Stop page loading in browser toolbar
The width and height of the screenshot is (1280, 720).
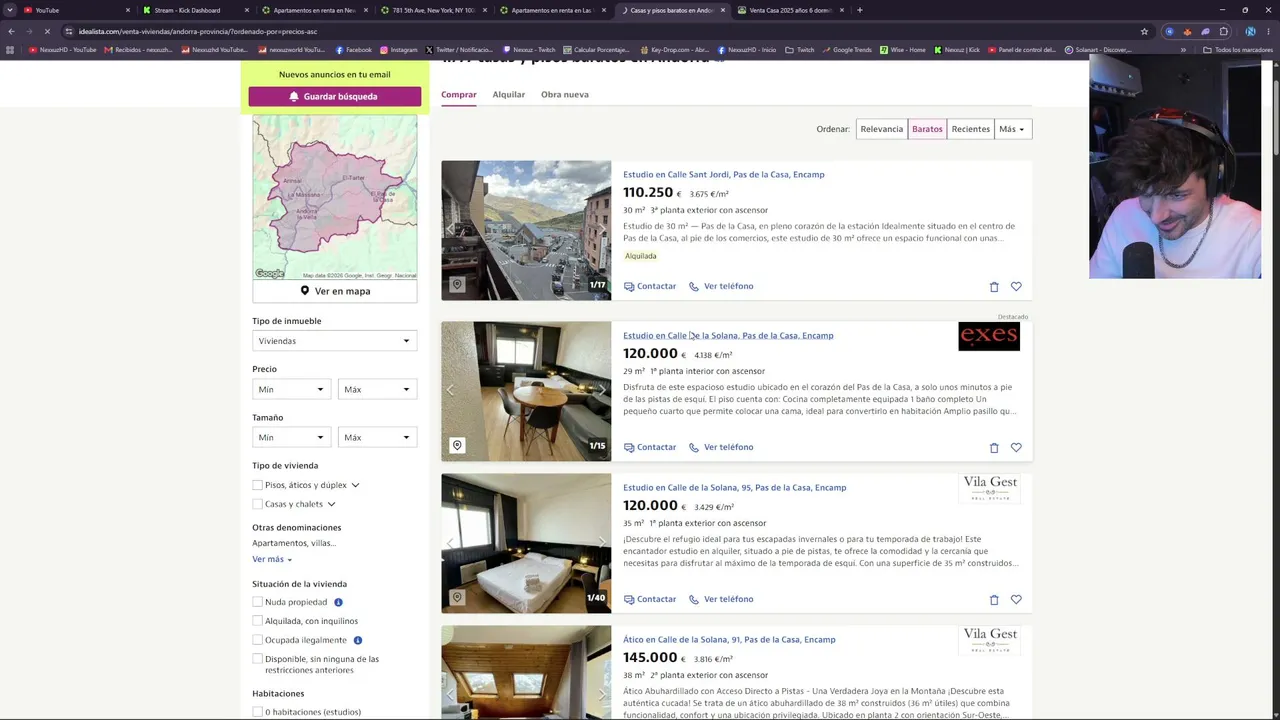point(47,31)
